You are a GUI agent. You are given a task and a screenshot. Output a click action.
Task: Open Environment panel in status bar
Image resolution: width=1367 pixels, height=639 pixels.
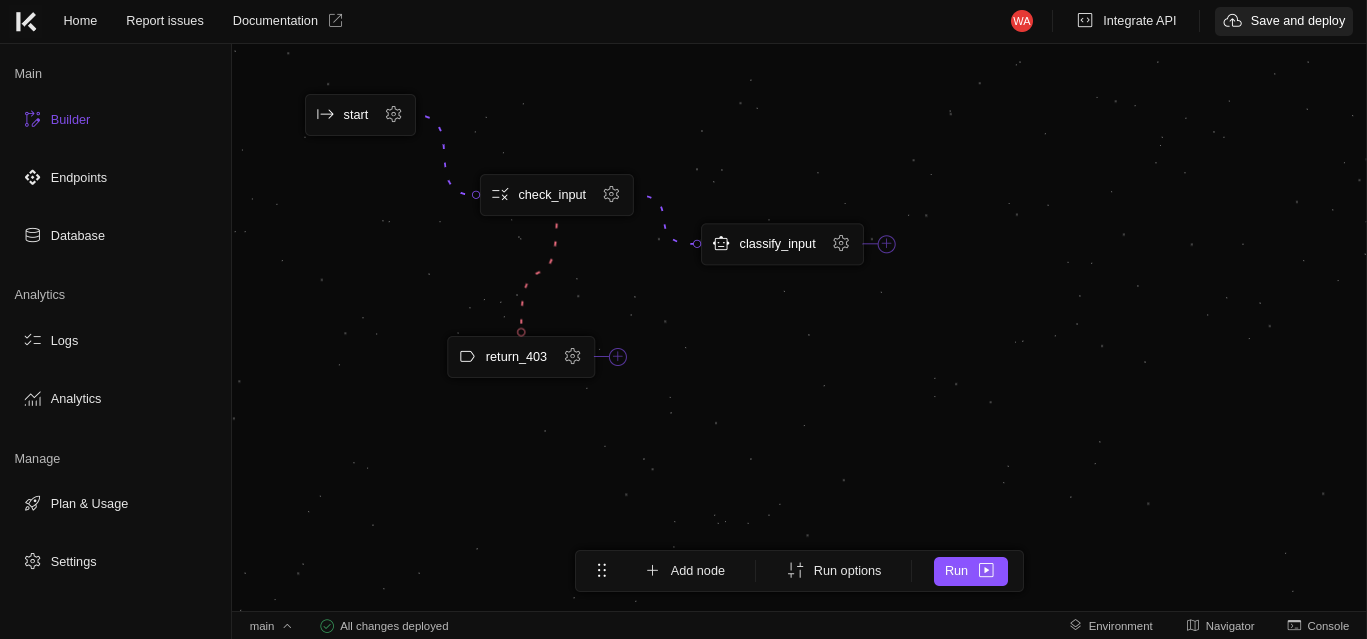tap(1111, 626)
